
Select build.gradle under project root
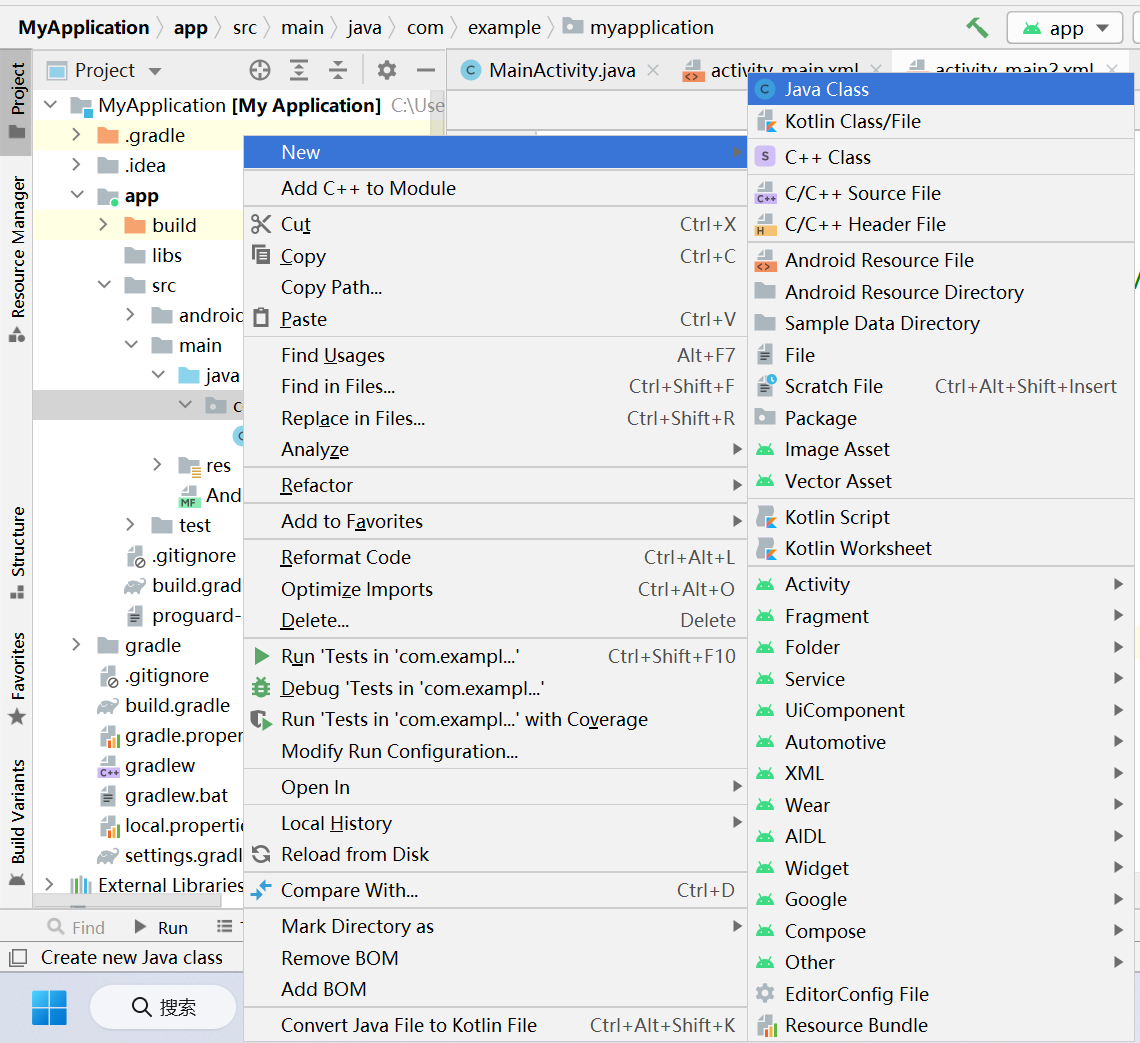[164, 705]
